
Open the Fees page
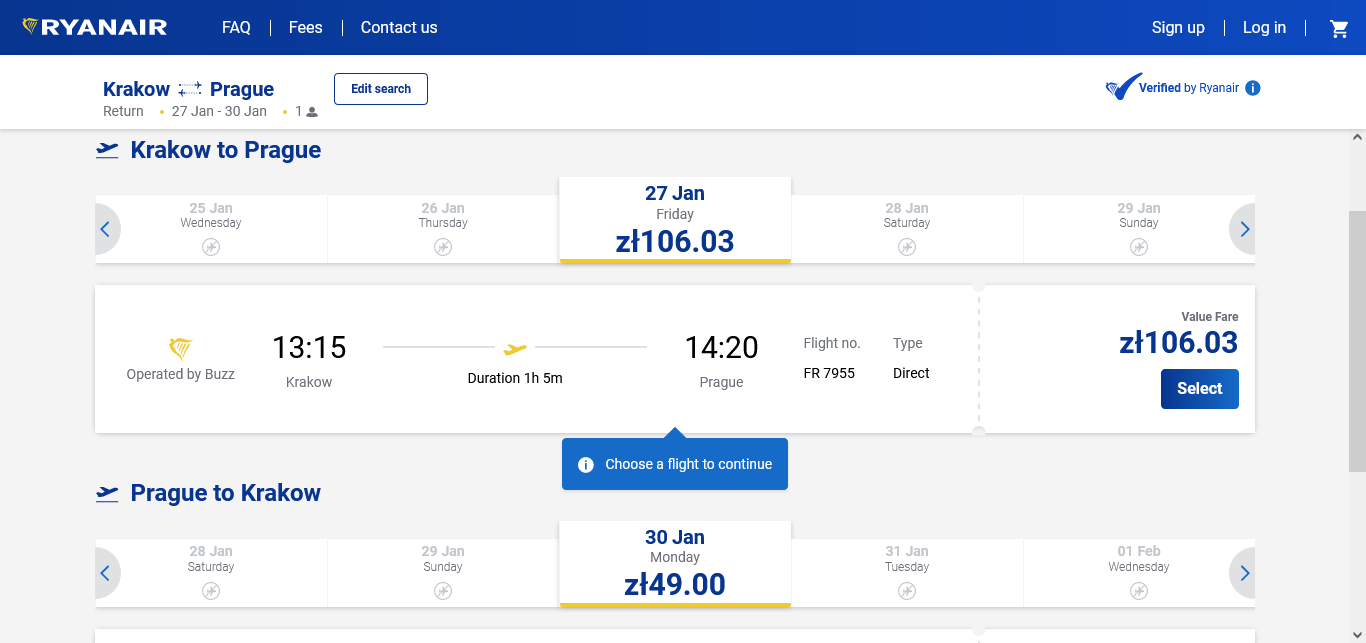[x=305, y=28]
